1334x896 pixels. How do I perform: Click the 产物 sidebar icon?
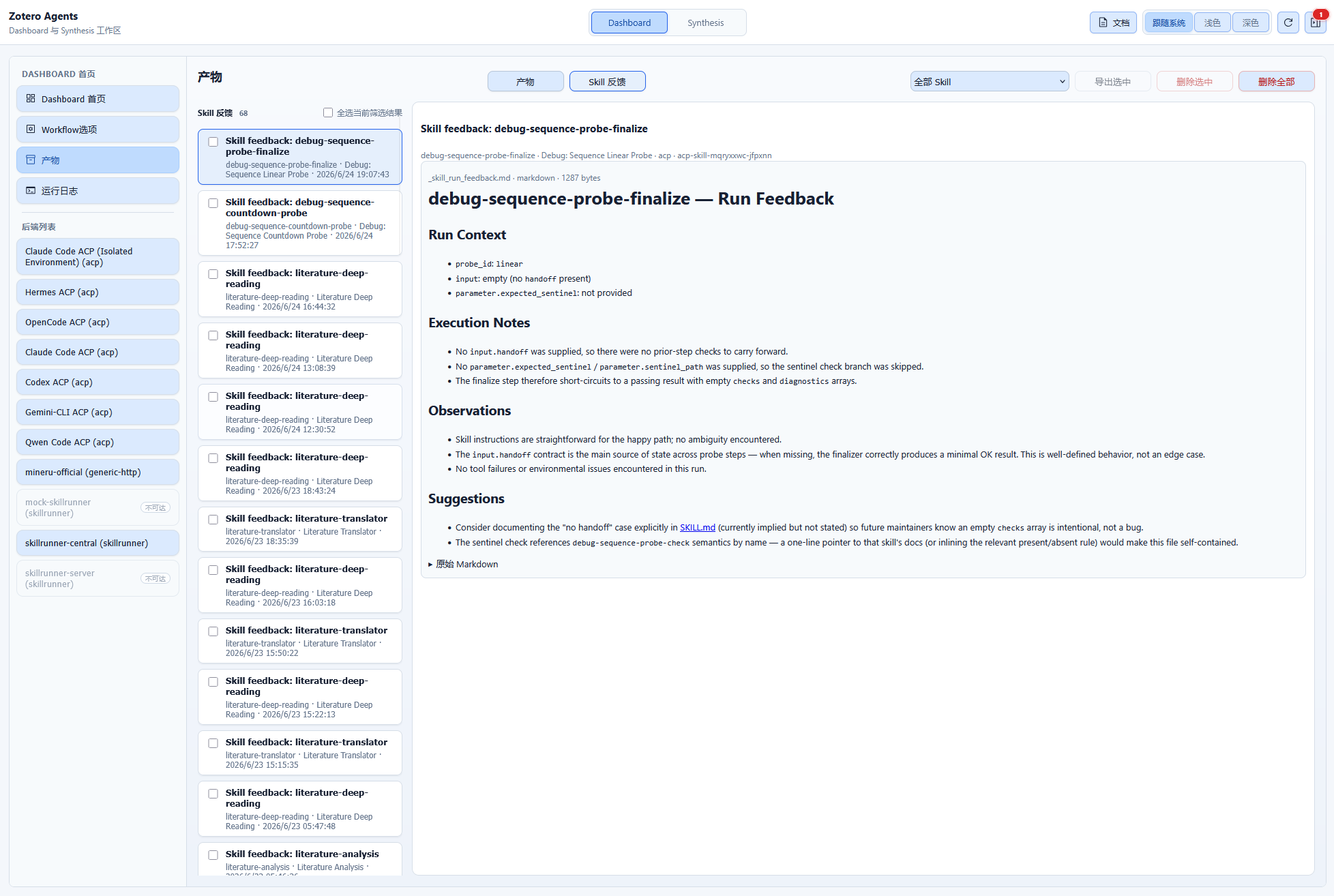click(x=31, y=160)
